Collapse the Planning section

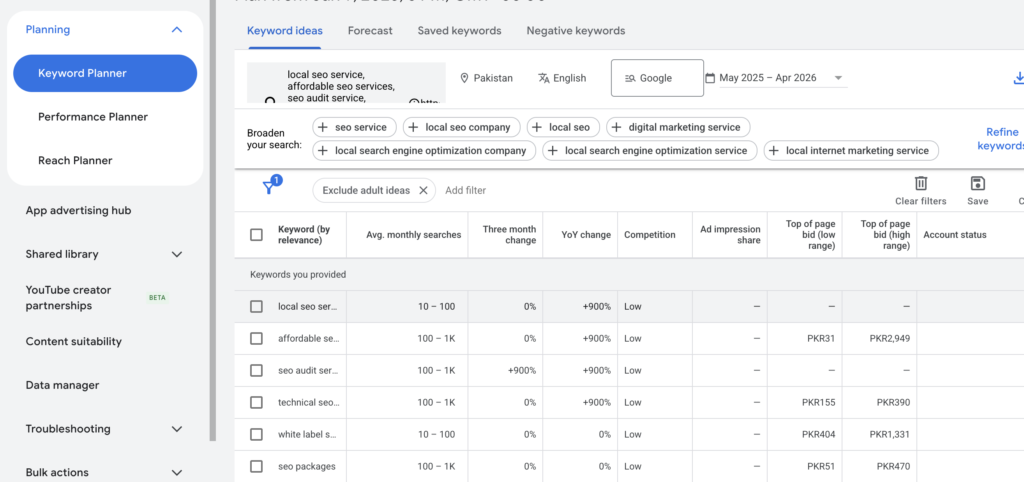[x=176, y=29]
